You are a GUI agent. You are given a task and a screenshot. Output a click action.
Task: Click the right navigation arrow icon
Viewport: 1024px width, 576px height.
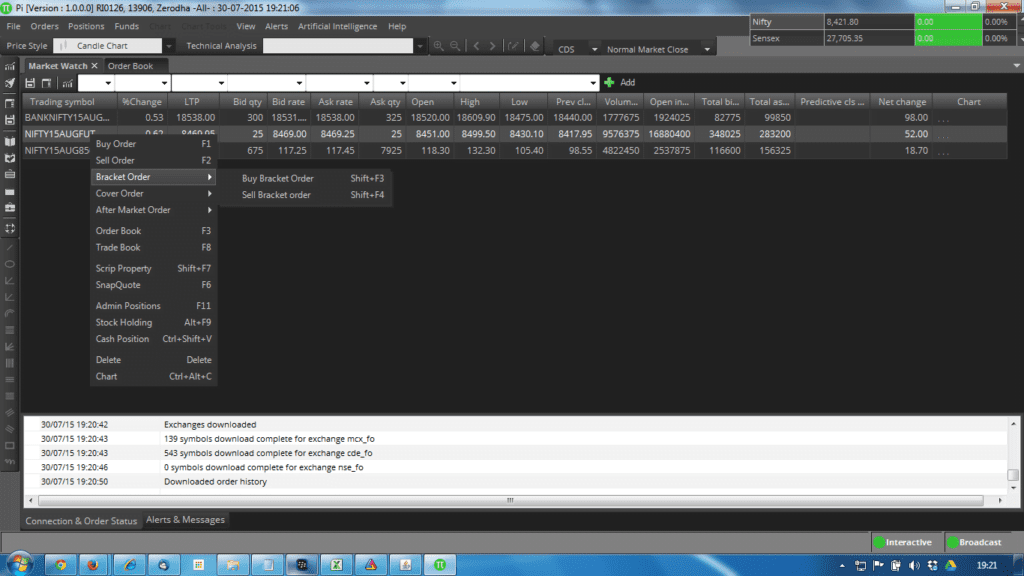pyautogui.click(x=493, y=45)
